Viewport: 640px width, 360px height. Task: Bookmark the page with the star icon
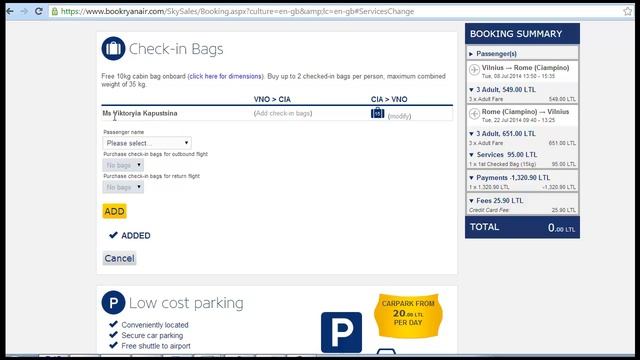tap(627, 11)
